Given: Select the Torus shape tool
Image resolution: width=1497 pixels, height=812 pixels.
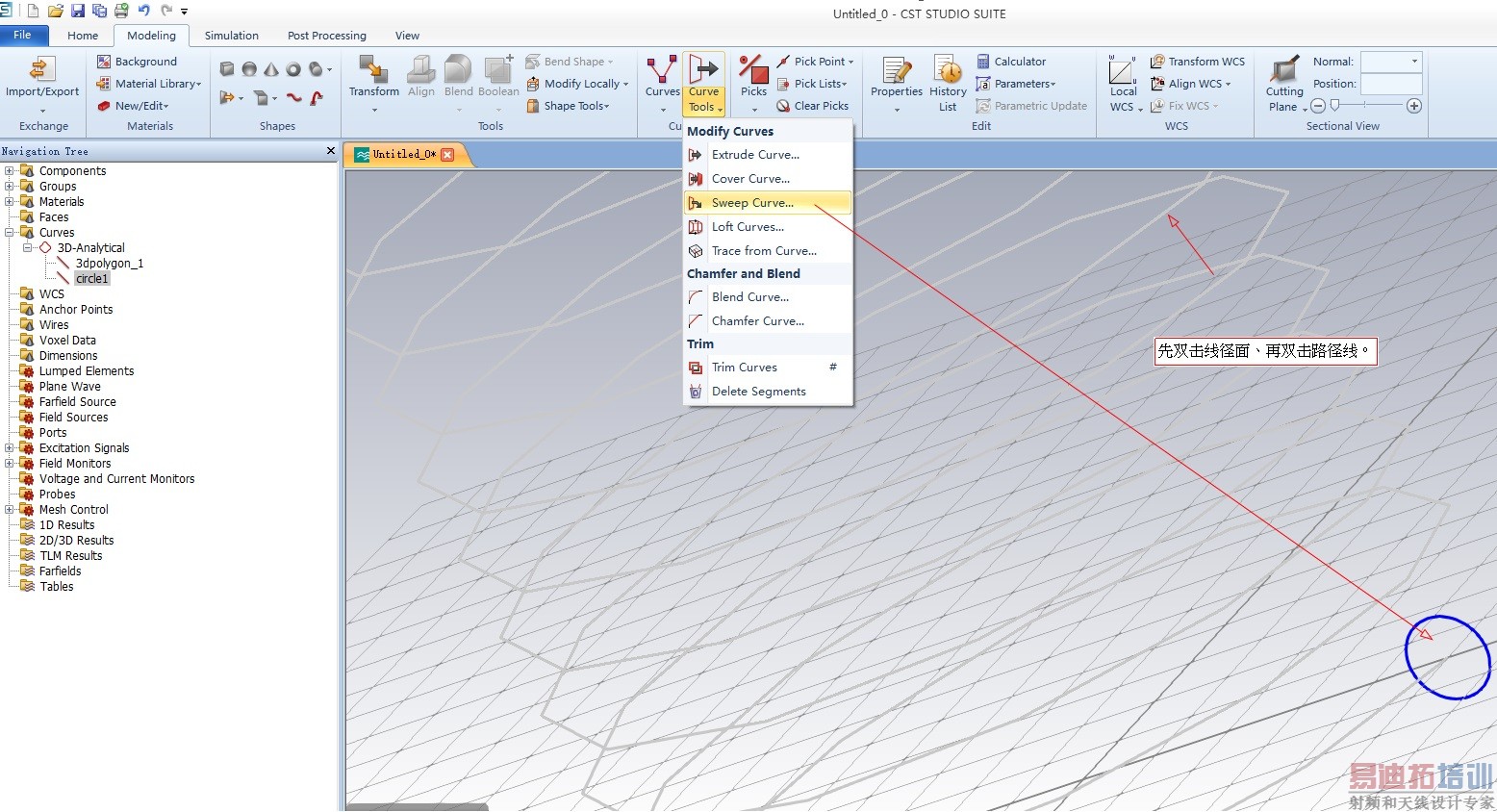Looking at the screenshot, I should coord(293,69).
